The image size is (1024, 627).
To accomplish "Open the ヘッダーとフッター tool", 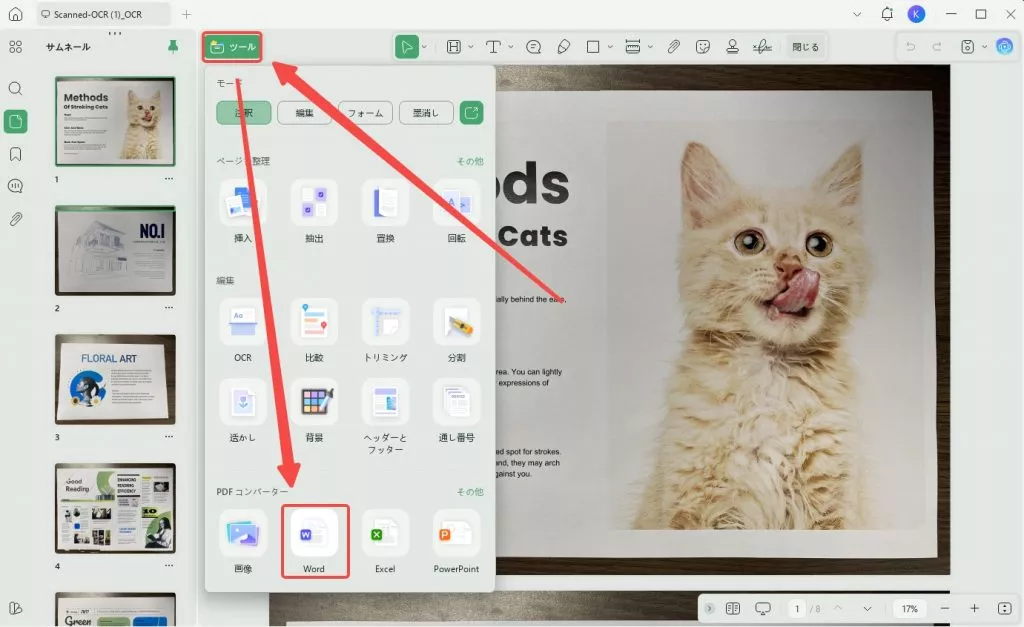I will 385,416.
